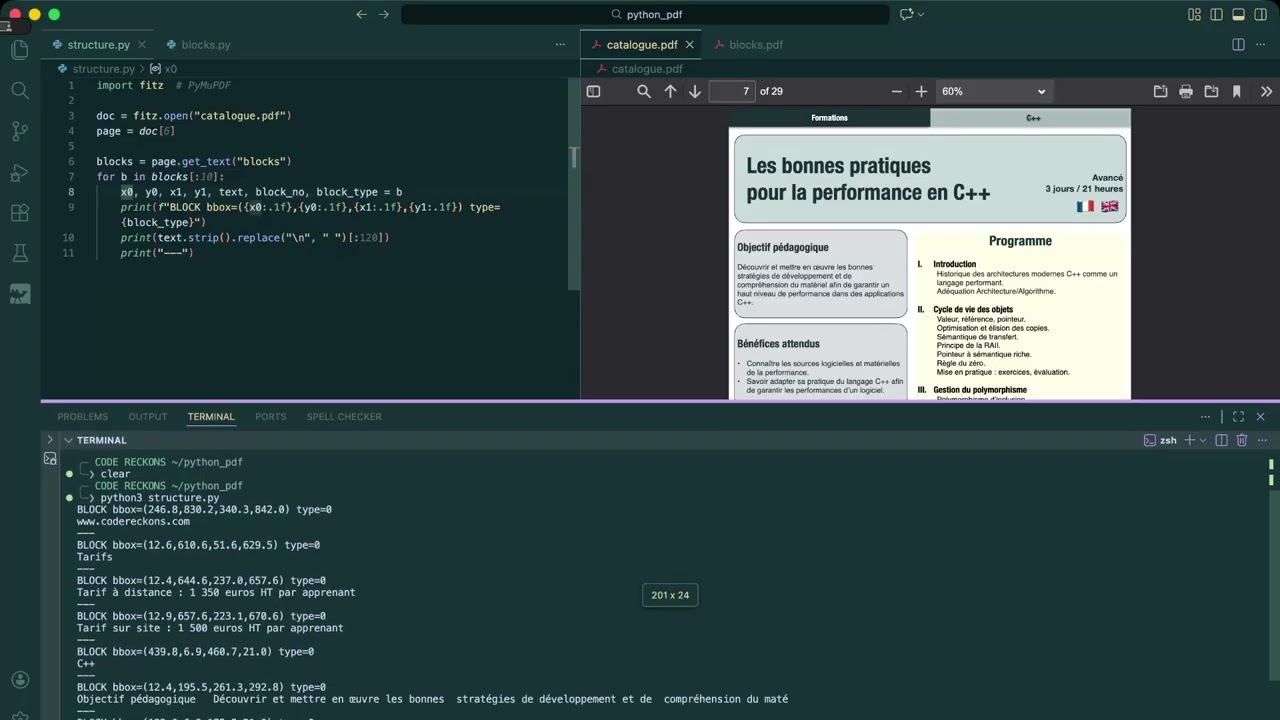This screenshot has height=720, width=1280.
Task: Toggle the primary side bar
Action: tap(1216, 14)
